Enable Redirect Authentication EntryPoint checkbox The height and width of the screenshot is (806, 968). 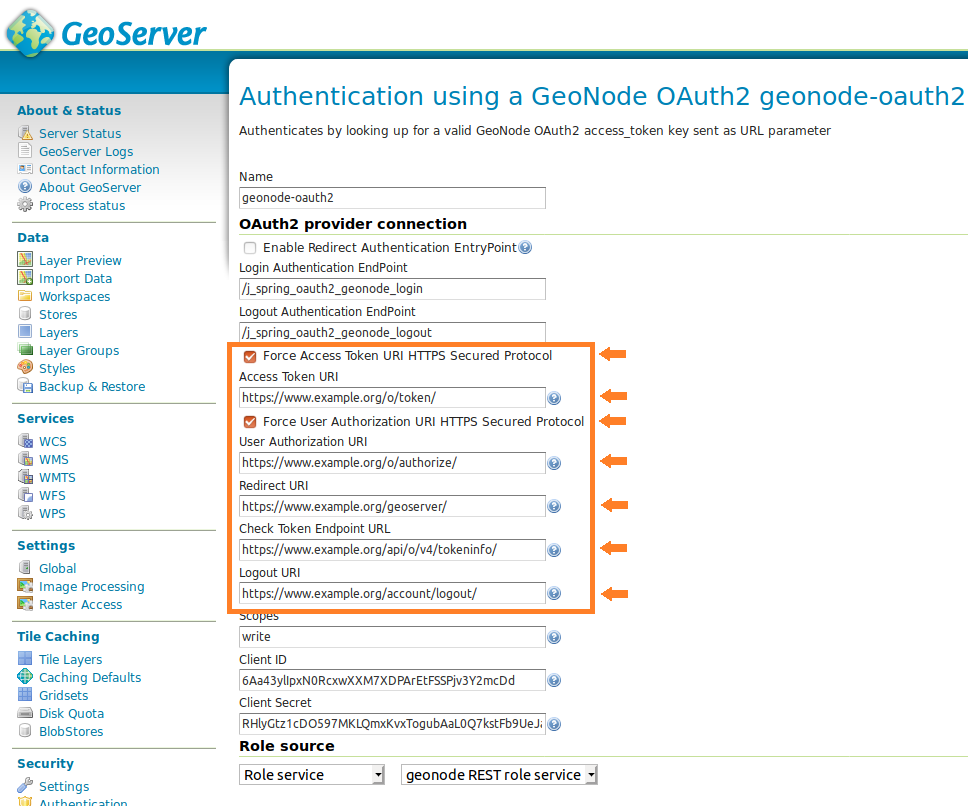(250, 248)
